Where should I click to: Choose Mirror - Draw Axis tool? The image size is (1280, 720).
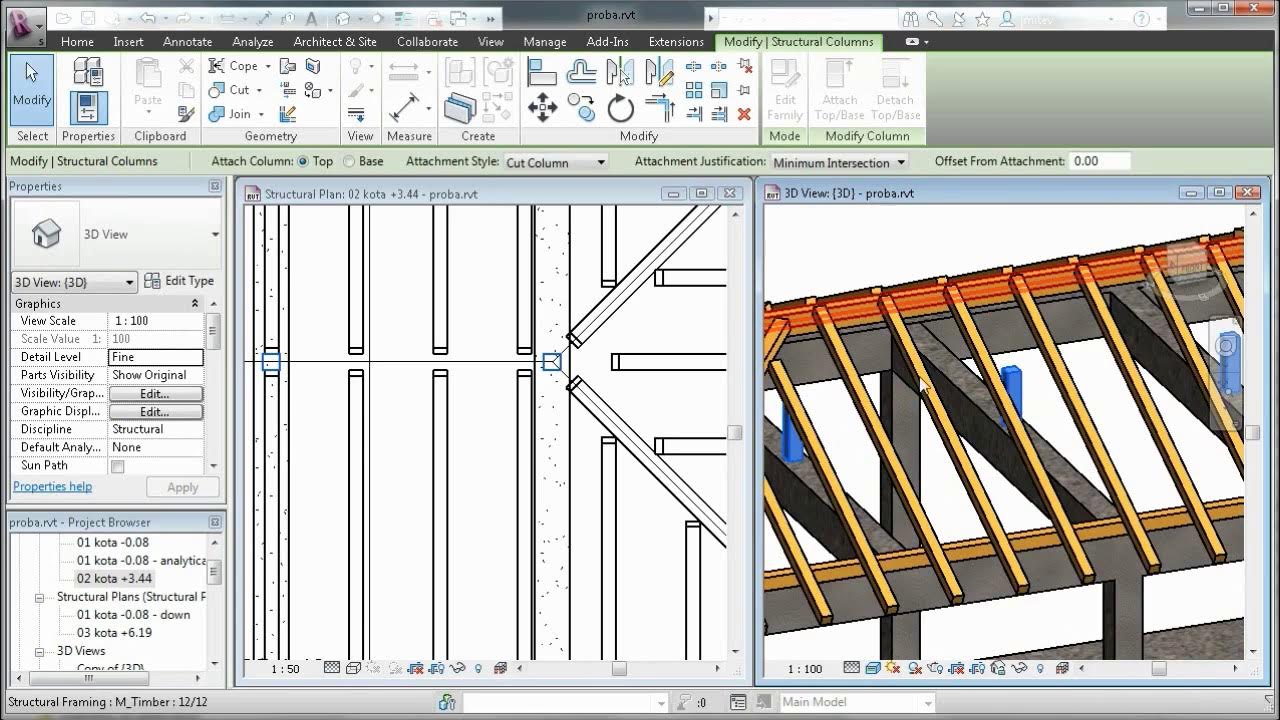point(659,72)
